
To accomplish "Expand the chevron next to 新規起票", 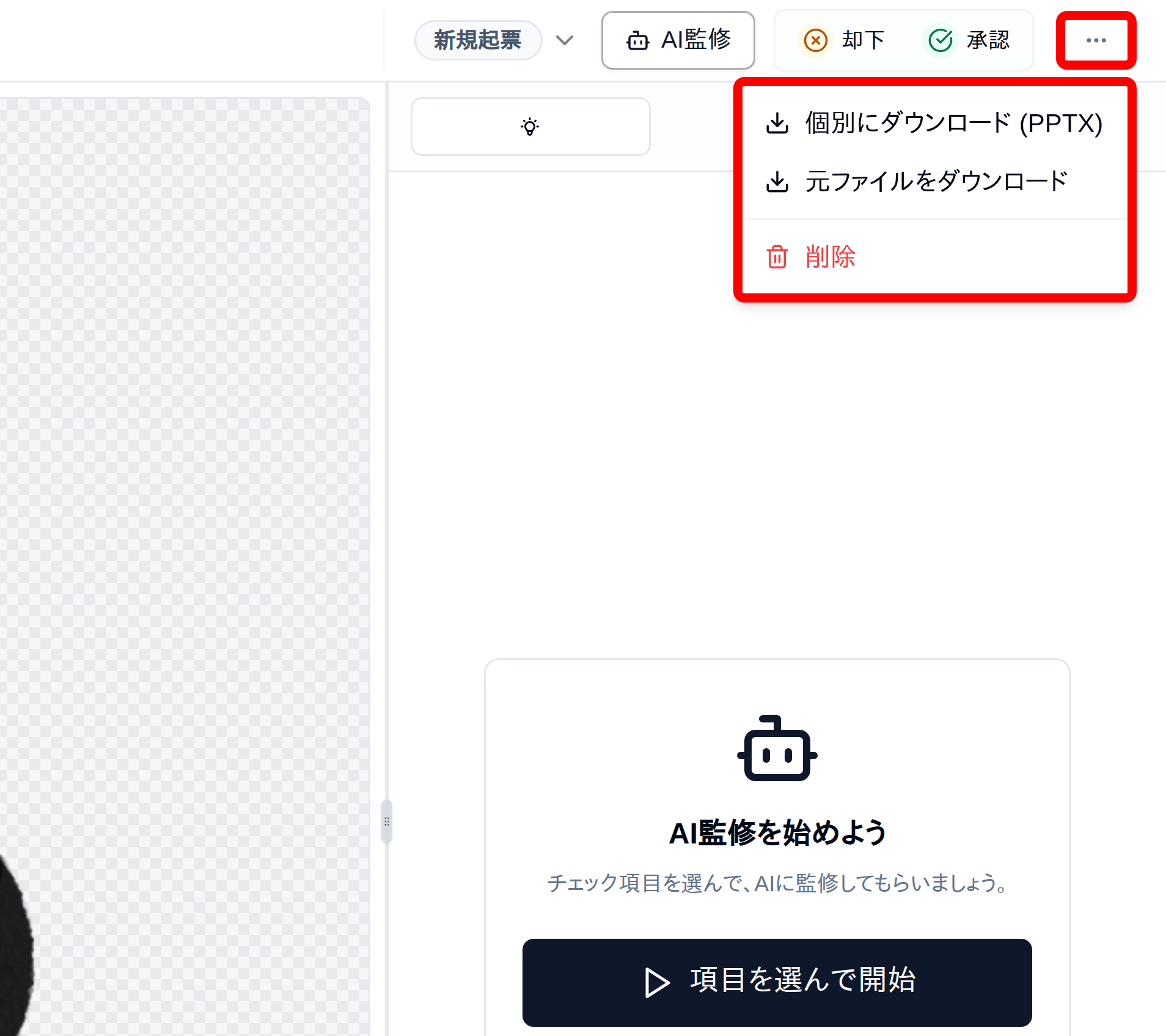I will pos(565,40).
